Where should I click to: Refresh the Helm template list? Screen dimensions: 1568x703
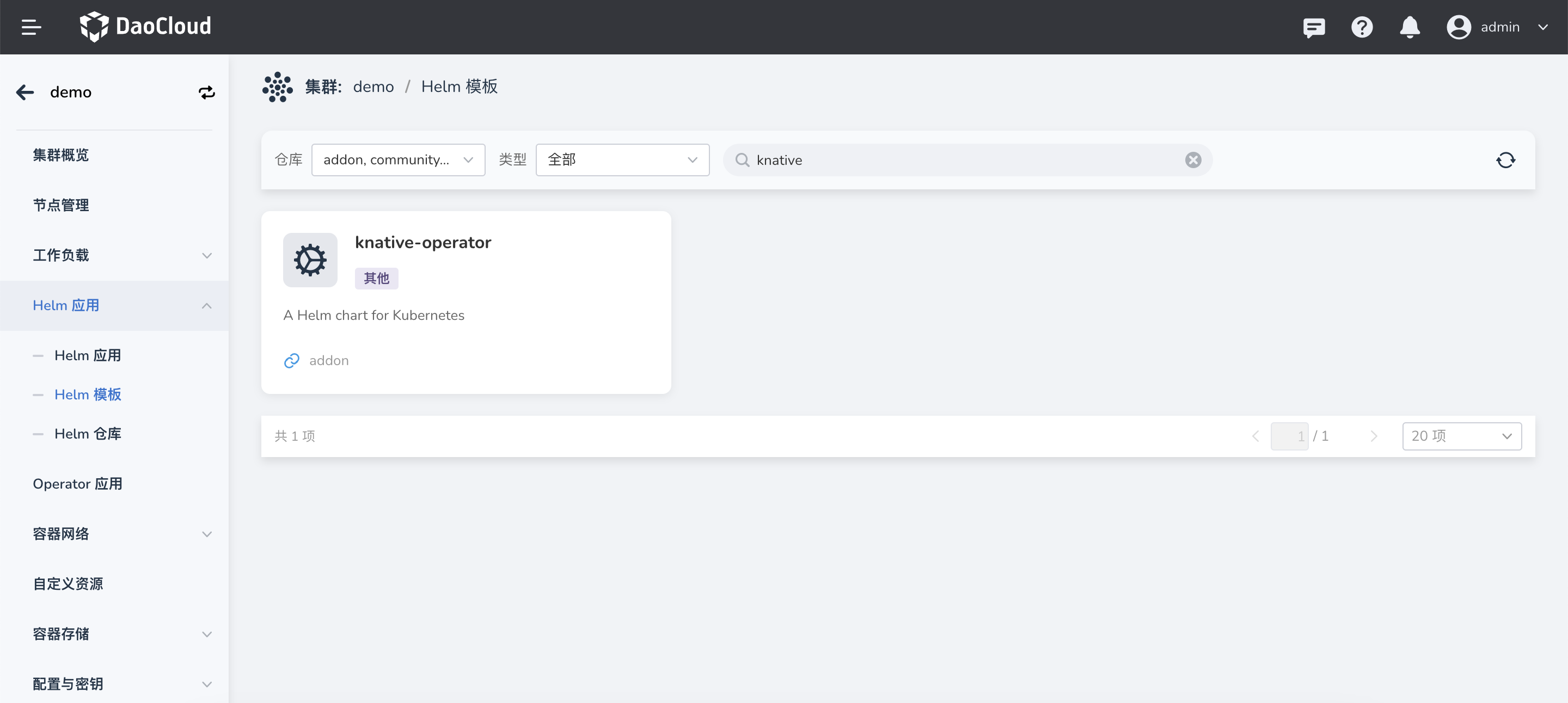coord(1505,160)
